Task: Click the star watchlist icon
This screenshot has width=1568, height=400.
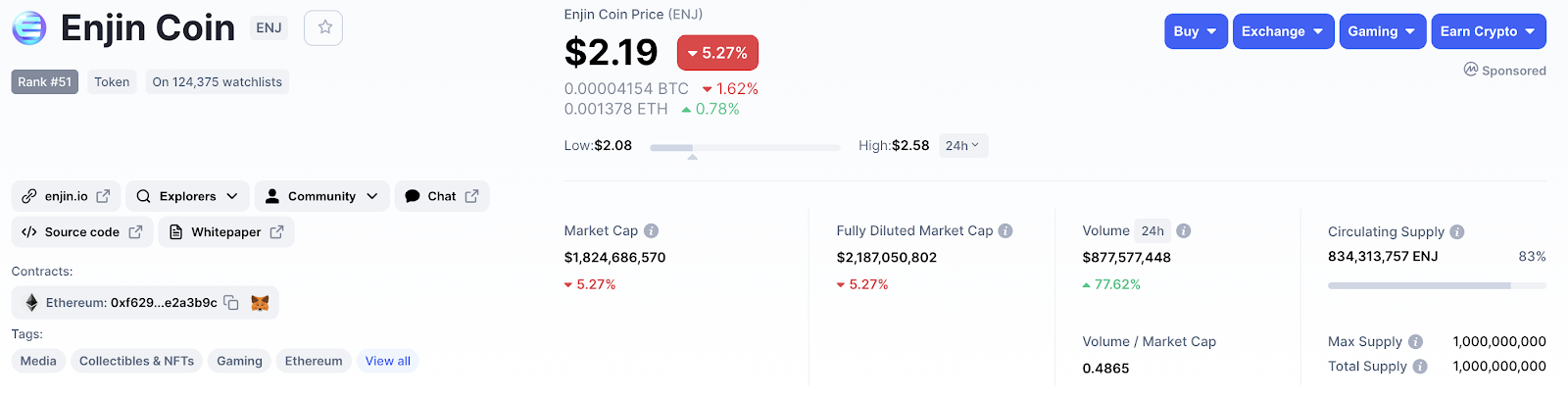Action: 324,27
